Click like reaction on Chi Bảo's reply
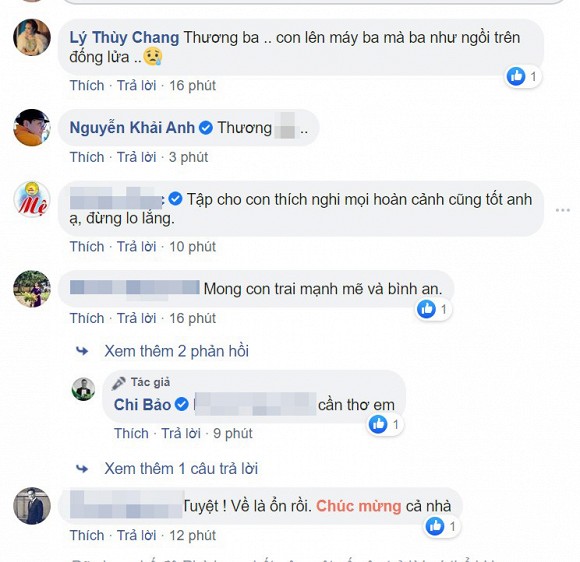 pyautogui.click(x=378, y=424)
